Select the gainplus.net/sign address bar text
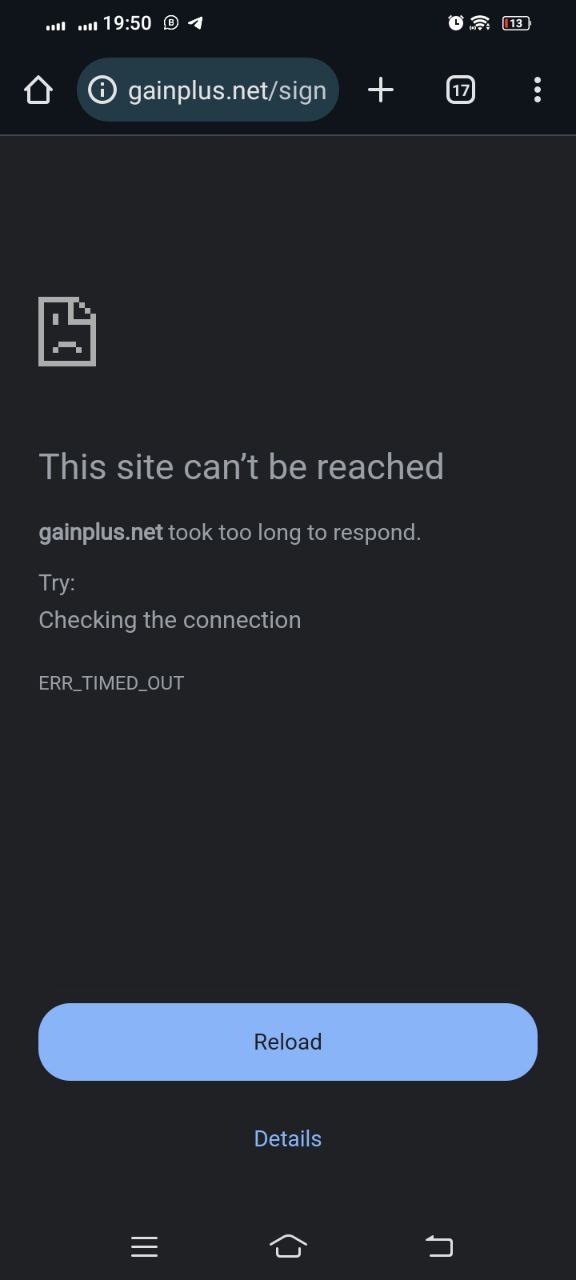The image size is (576, 1280). pos(227,91)
